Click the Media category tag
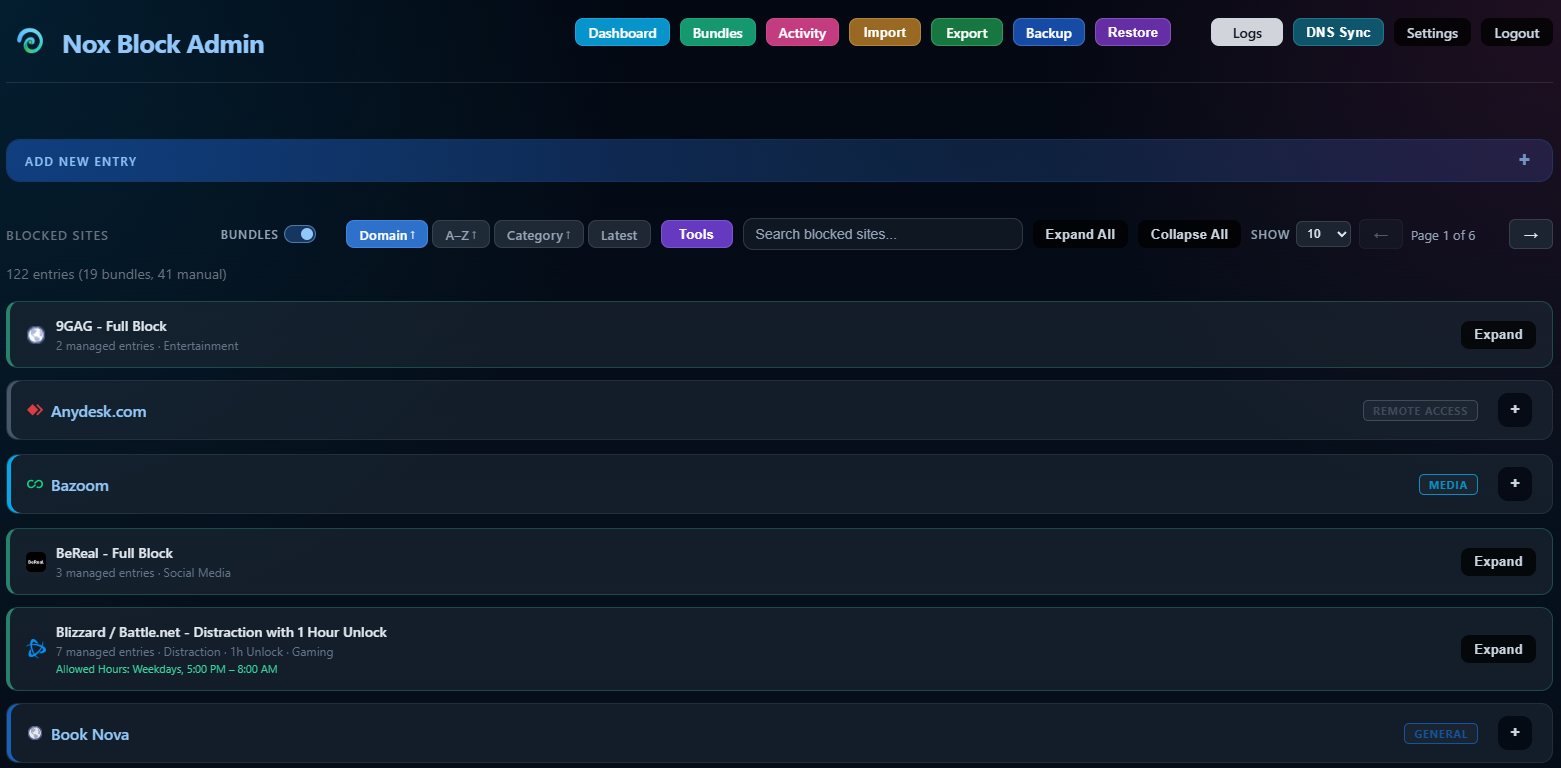The width and height of the screenshot is (1561, 768). tap(1448, 484)
